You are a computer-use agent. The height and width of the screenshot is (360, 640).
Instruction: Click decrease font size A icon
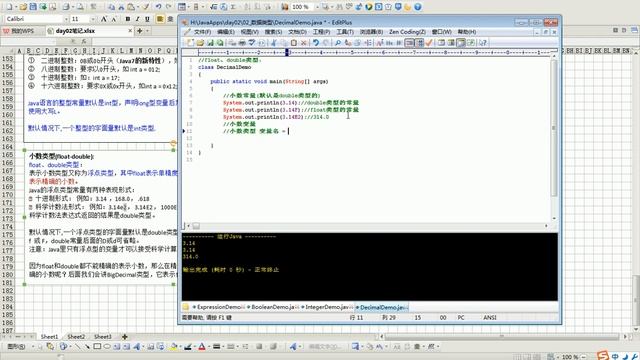[x=114, y=19]
